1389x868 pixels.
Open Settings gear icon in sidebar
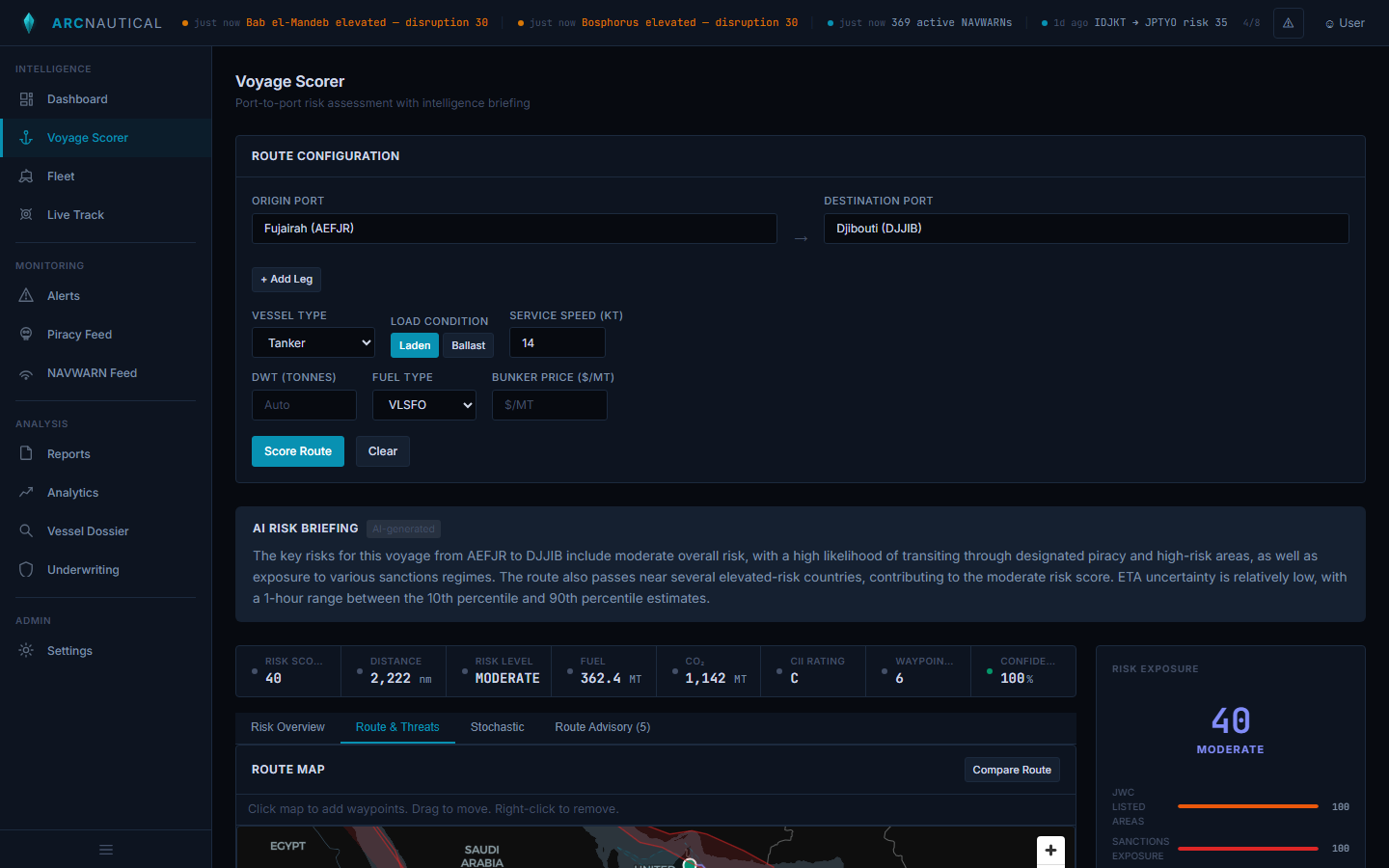click(x=26, y=651)
